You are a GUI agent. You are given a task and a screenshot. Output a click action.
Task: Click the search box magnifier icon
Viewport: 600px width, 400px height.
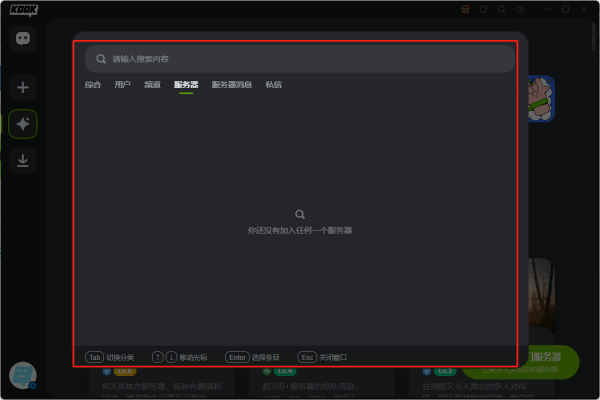(101, 59)
